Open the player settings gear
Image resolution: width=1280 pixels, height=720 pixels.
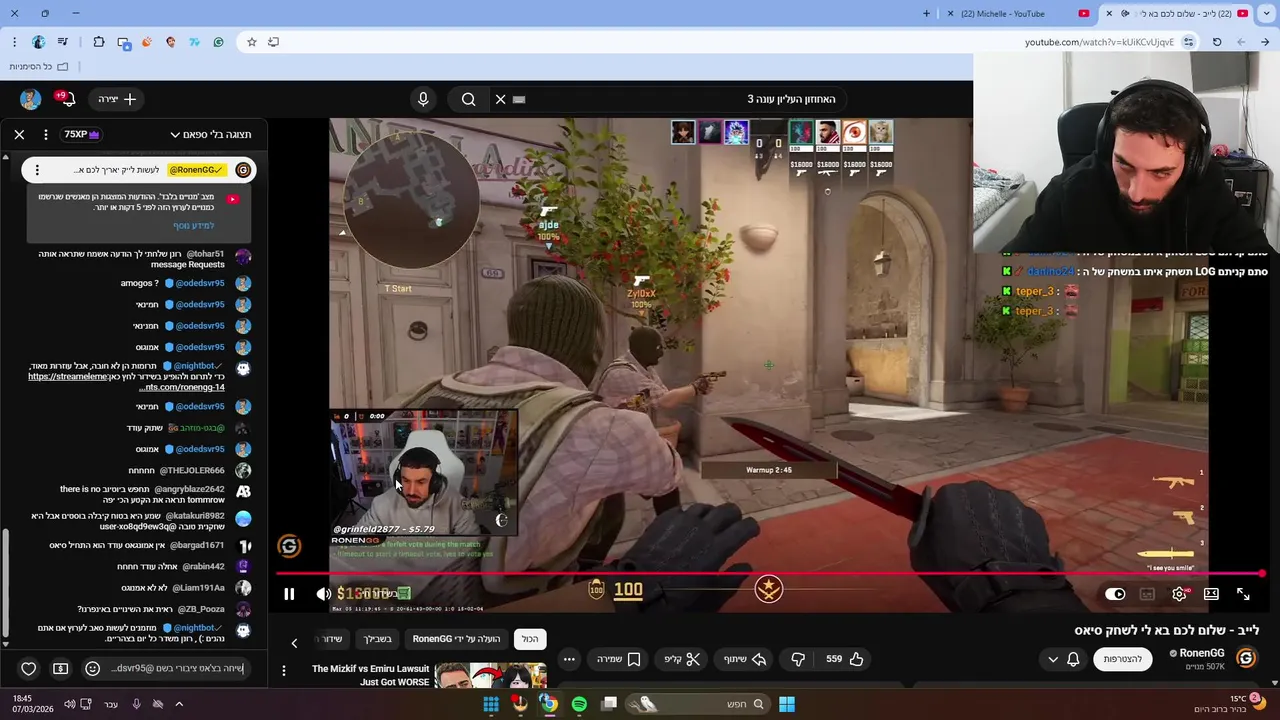(1179, 594)
